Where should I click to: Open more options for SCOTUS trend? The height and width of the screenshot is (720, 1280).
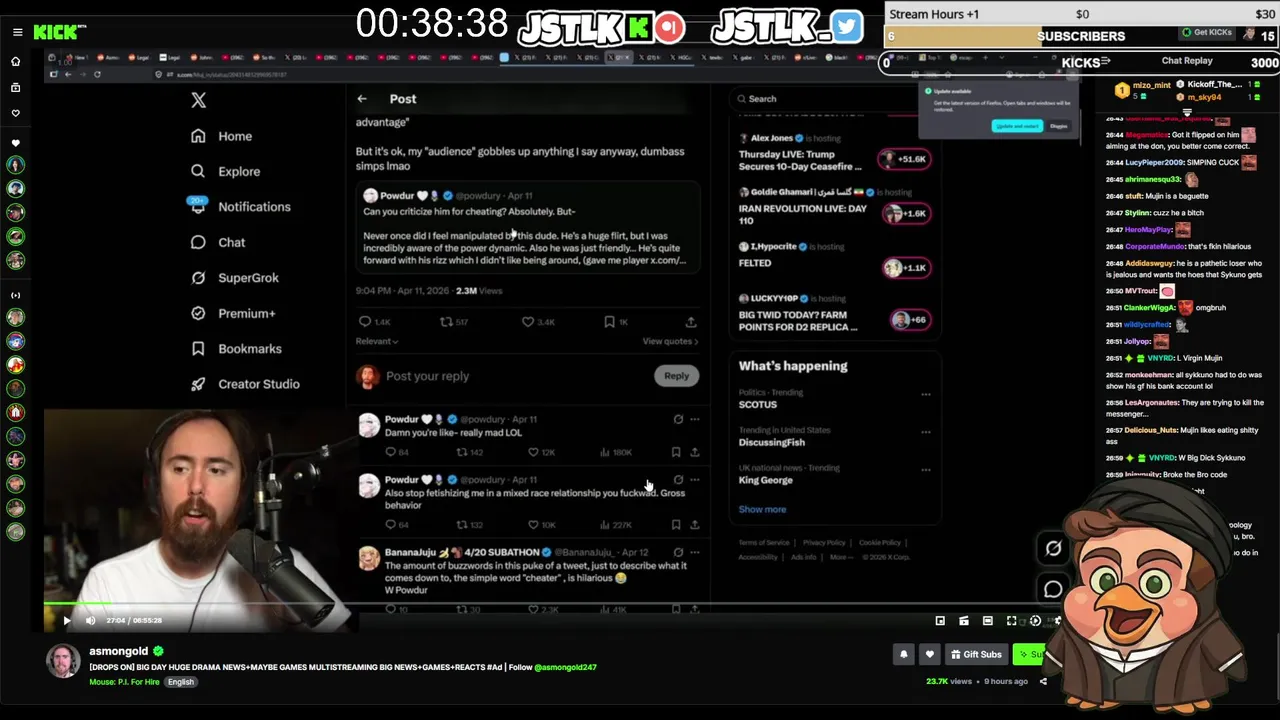925,394
